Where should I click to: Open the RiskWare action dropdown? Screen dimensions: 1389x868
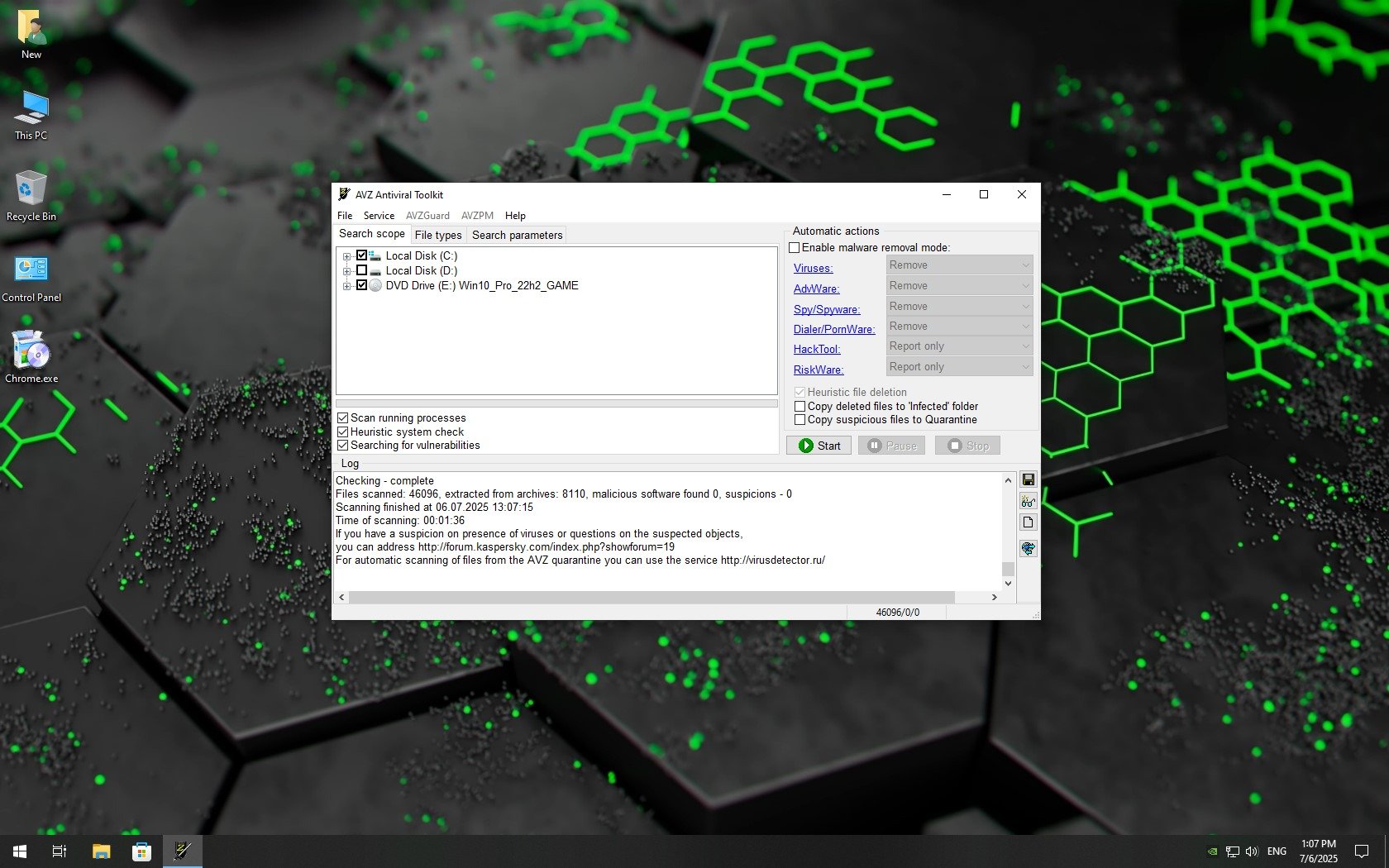pos(960,367)
